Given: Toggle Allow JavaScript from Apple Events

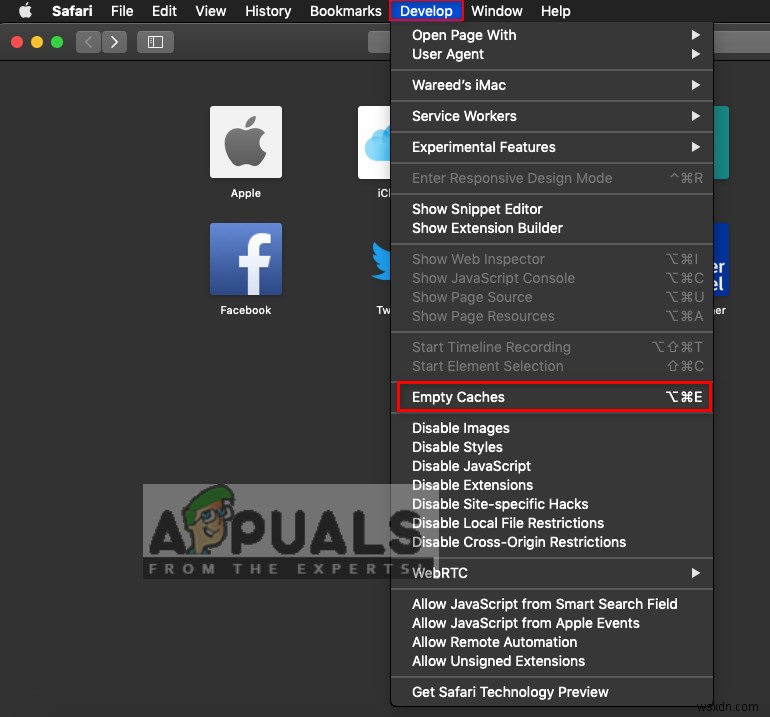Looking at the screenshot, I should click(552, 623).
